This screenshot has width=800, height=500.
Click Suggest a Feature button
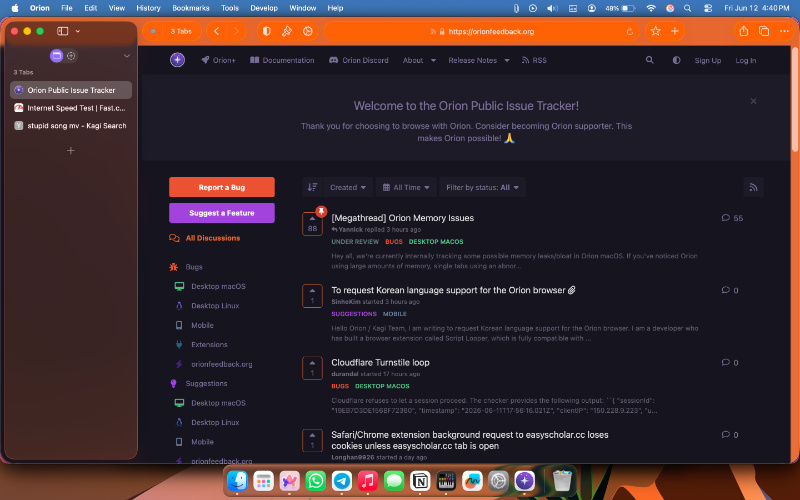(222, 213)
